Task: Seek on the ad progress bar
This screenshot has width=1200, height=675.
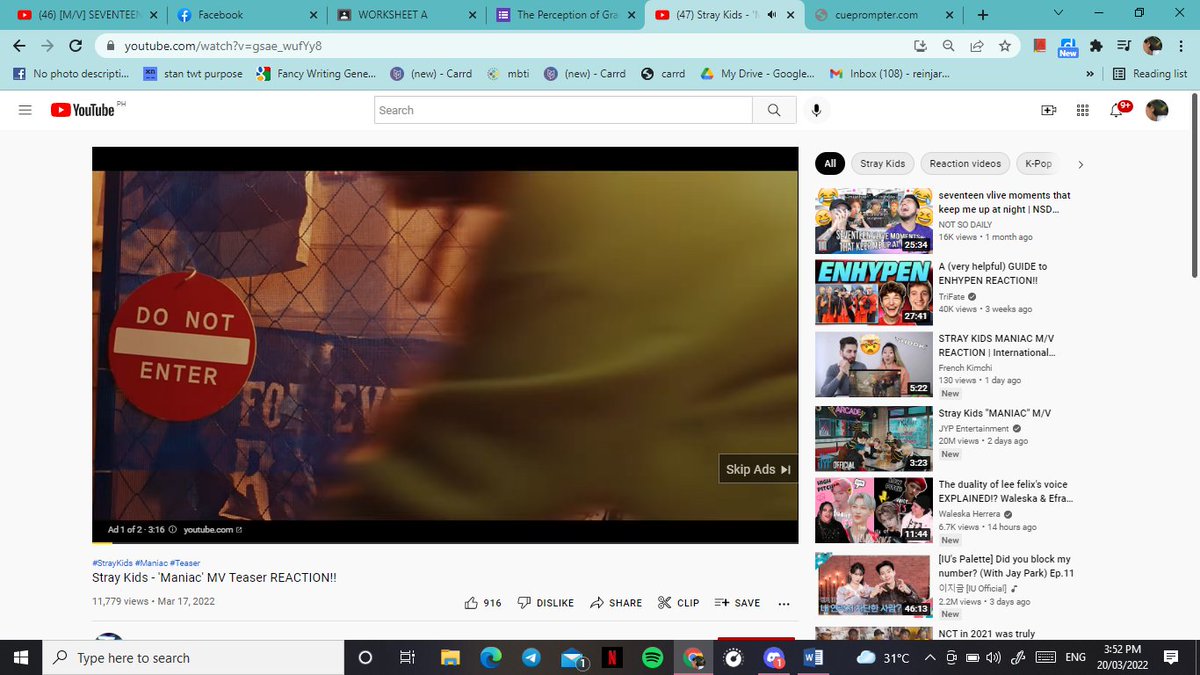Action: click(445, 542)
